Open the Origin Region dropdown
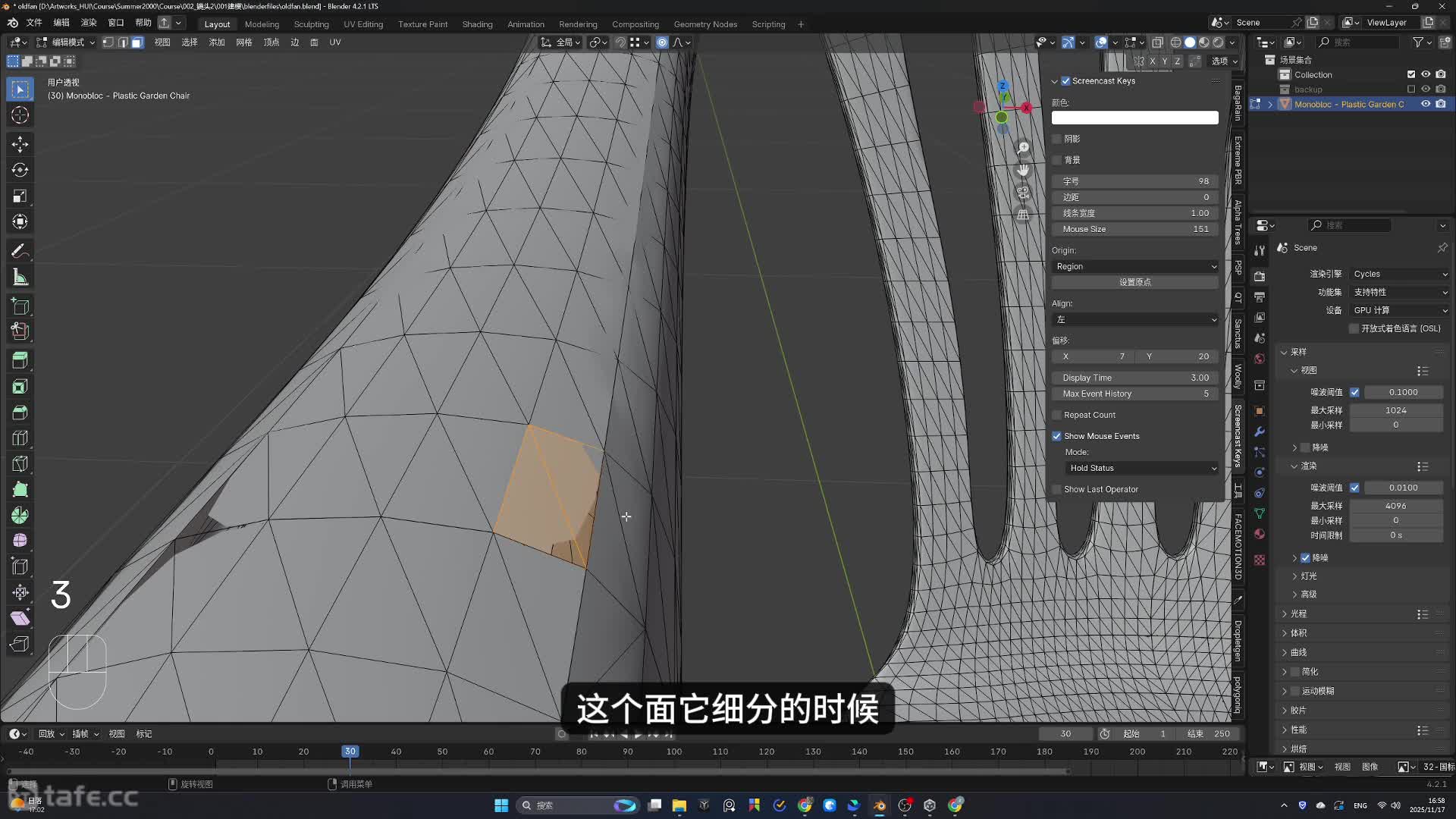1456x819 pixels. click(x=1134, y=266)
